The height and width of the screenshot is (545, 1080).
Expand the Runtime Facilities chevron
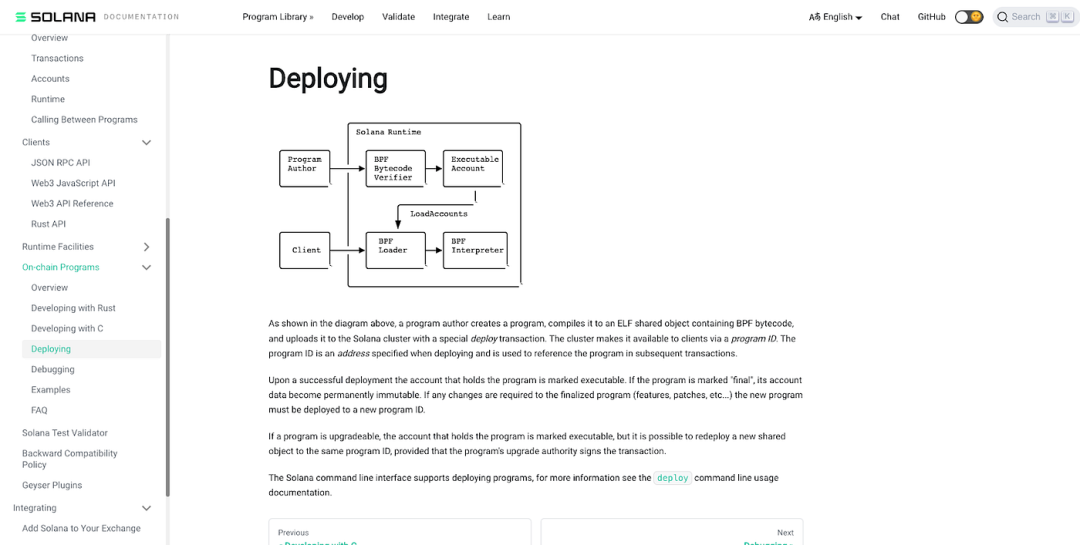(x=146, y=247)
